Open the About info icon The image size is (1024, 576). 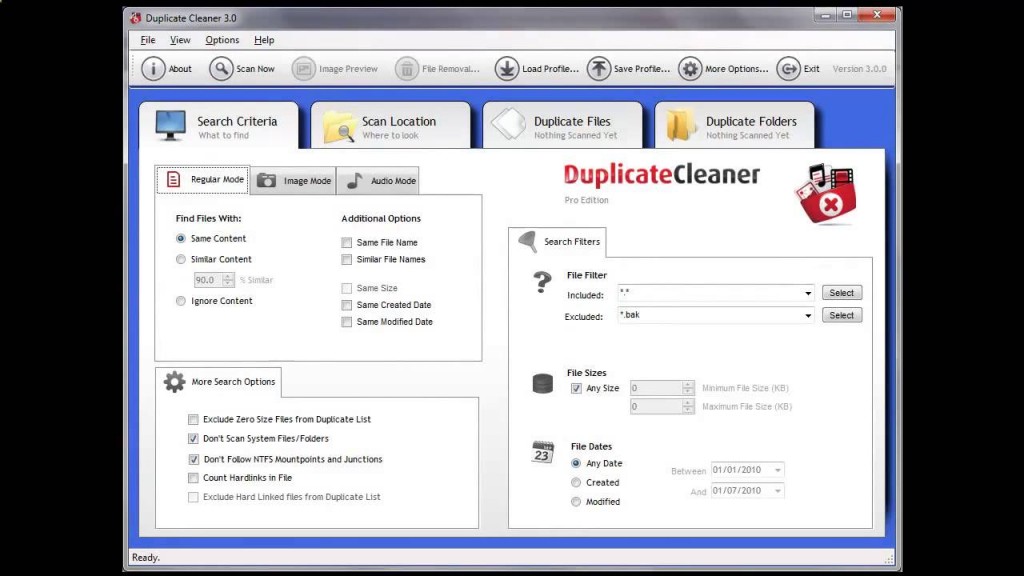(153, 69)
